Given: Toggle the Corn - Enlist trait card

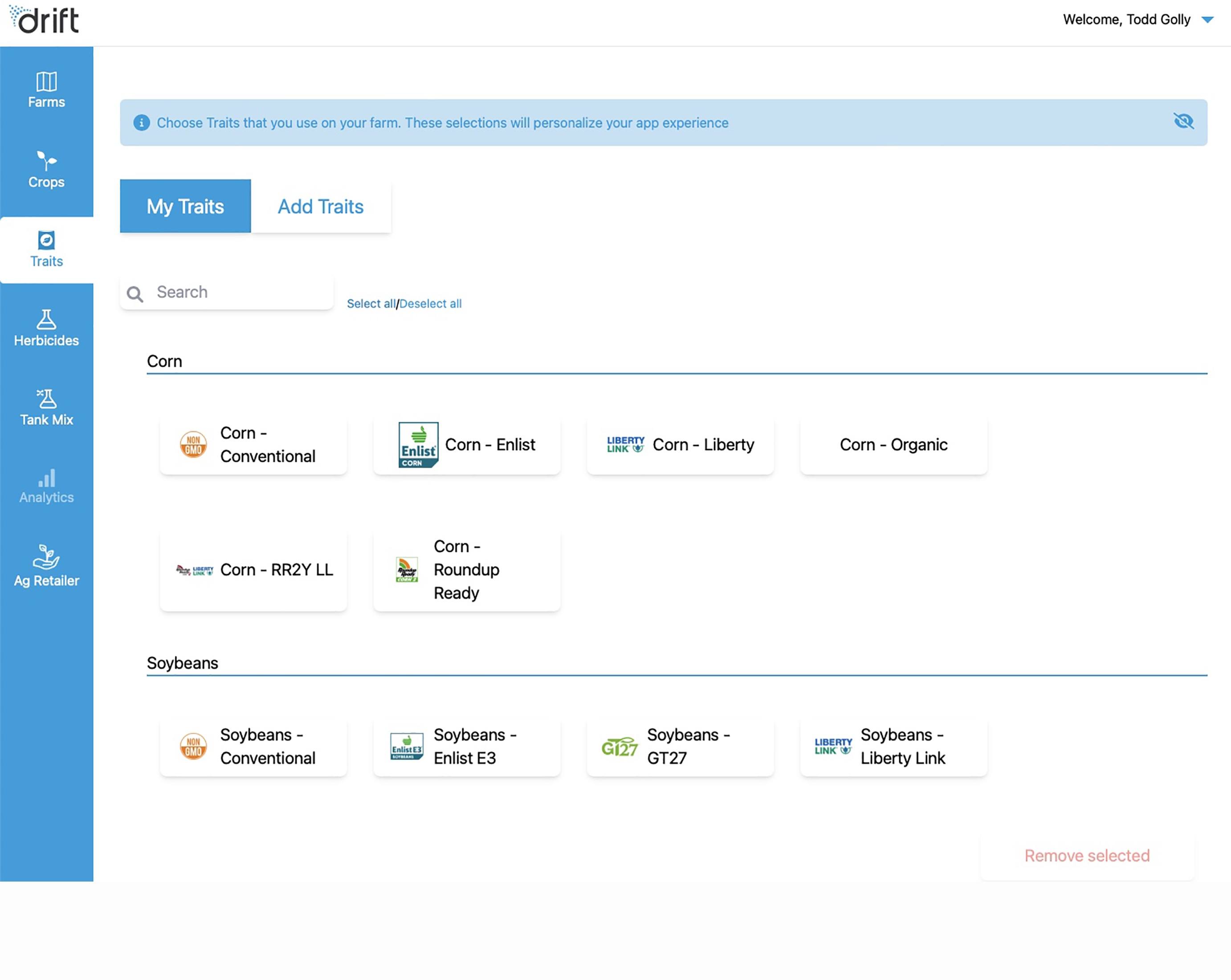Looking at the screenshot, I should pyautogui.click(x=466, y=444).
